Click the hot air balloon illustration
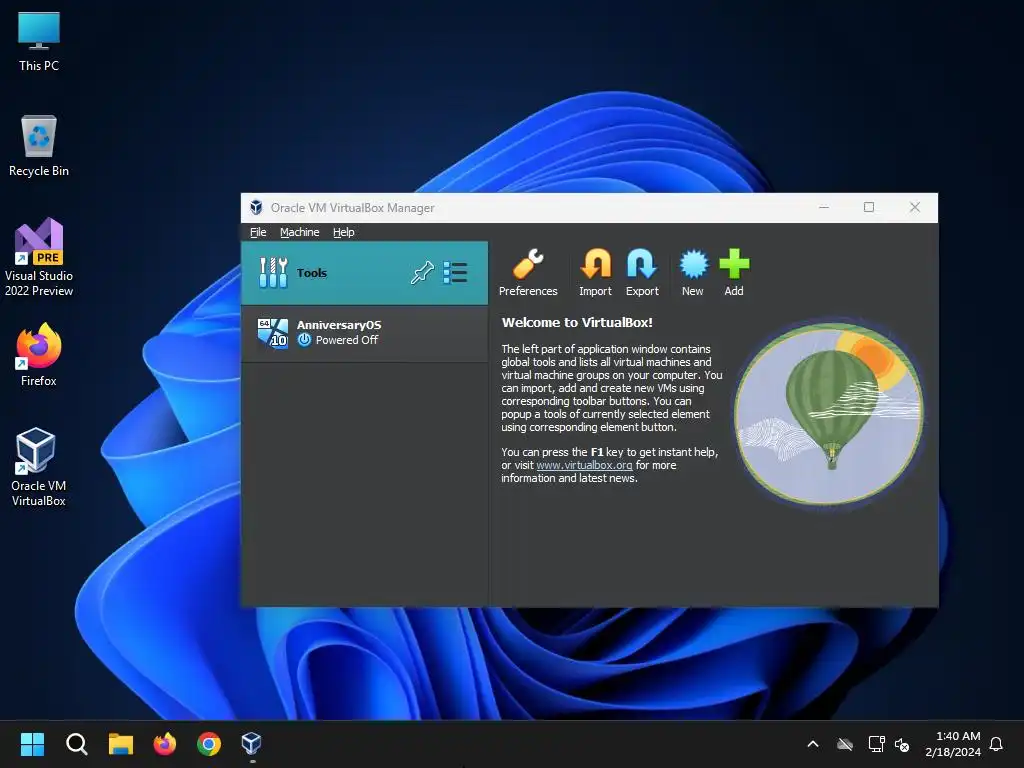This screenshot has width=1024, height=768. coord(829,413)
